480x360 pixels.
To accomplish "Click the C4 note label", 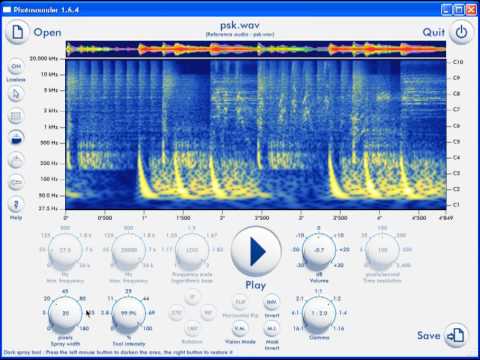I will (457, 157).
